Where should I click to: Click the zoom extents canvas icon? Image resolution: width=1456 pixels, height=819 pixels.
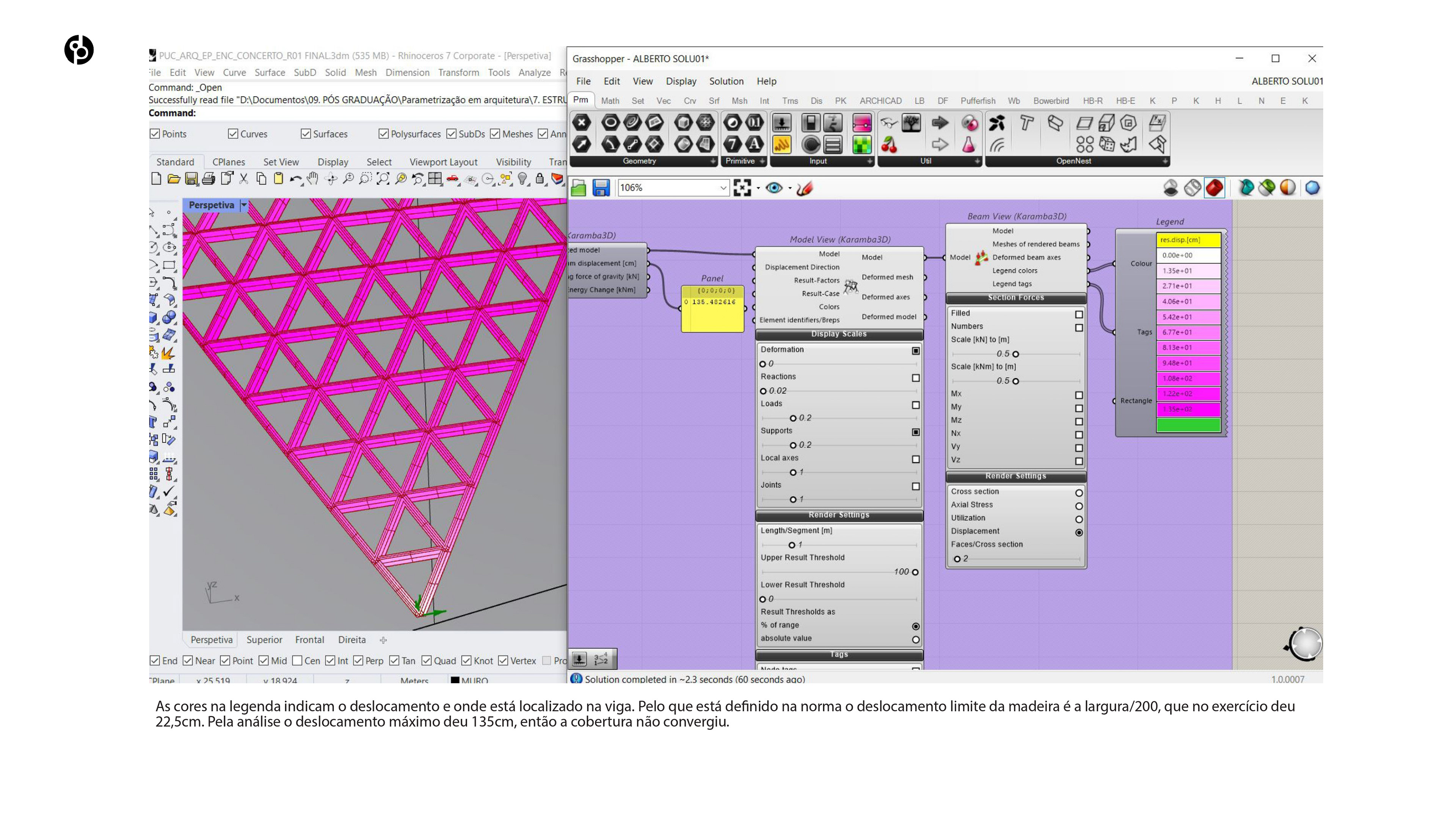click(x=742, y=188)
